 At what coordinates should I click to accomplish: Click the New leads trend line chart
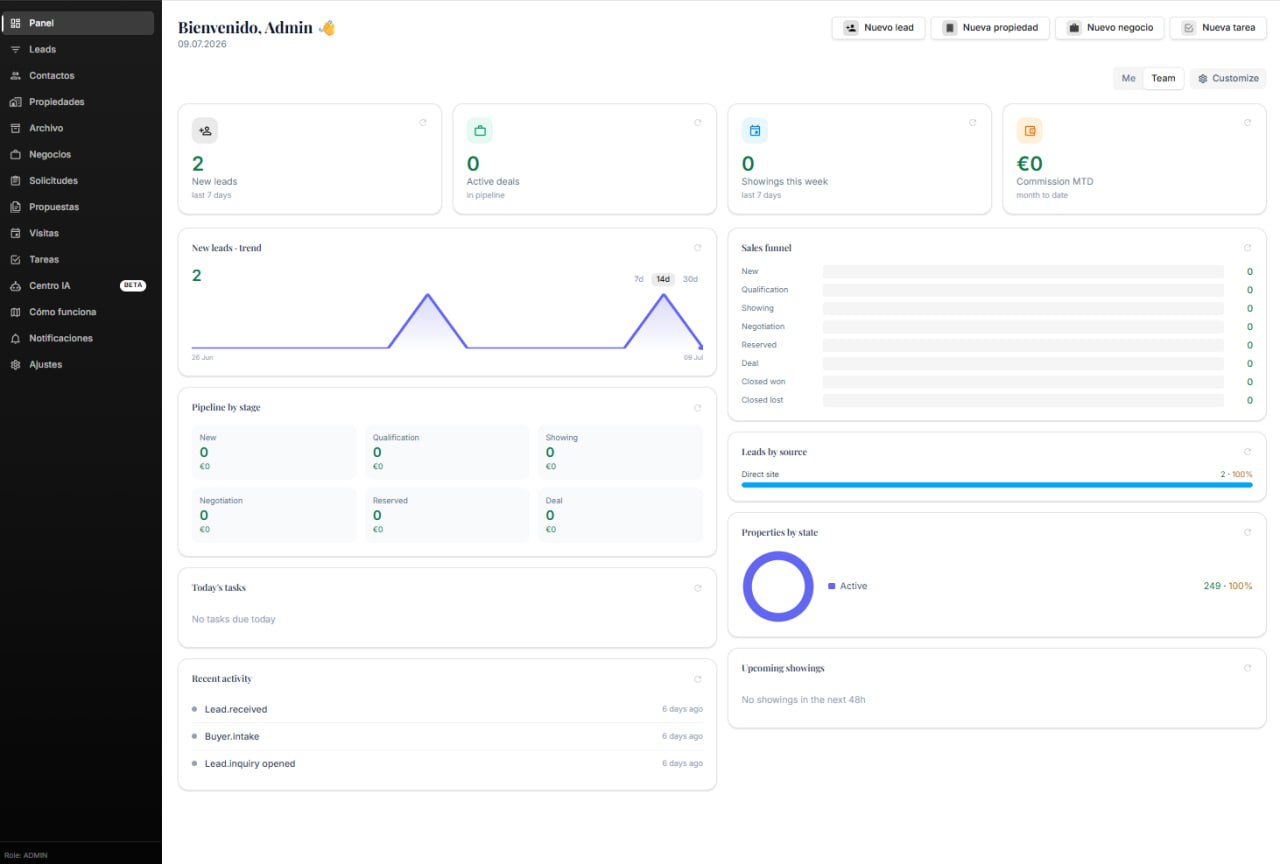coord(447,320)
